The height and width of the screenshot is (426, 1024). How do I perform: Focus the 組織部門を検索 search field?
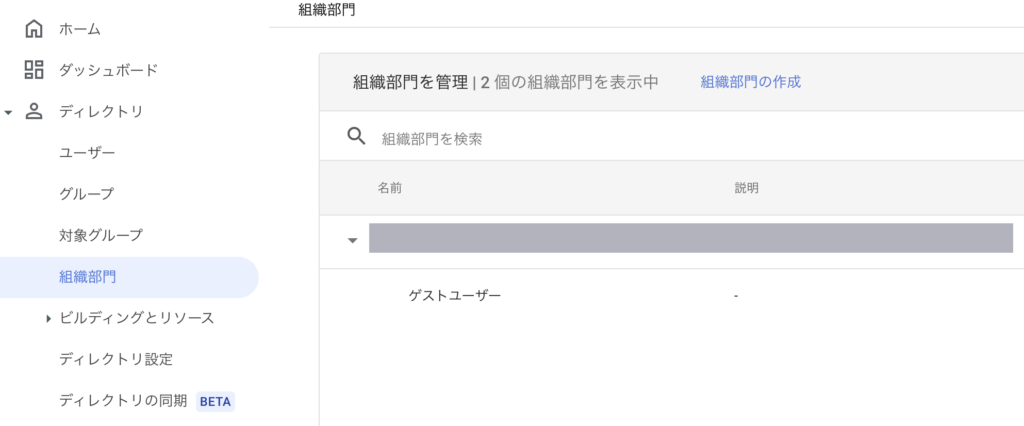(600, 138)
